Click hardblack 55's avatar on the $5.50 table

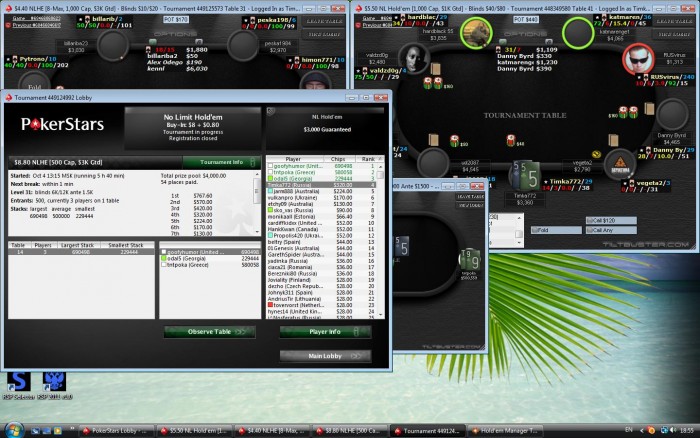click(x=476, y=33)
